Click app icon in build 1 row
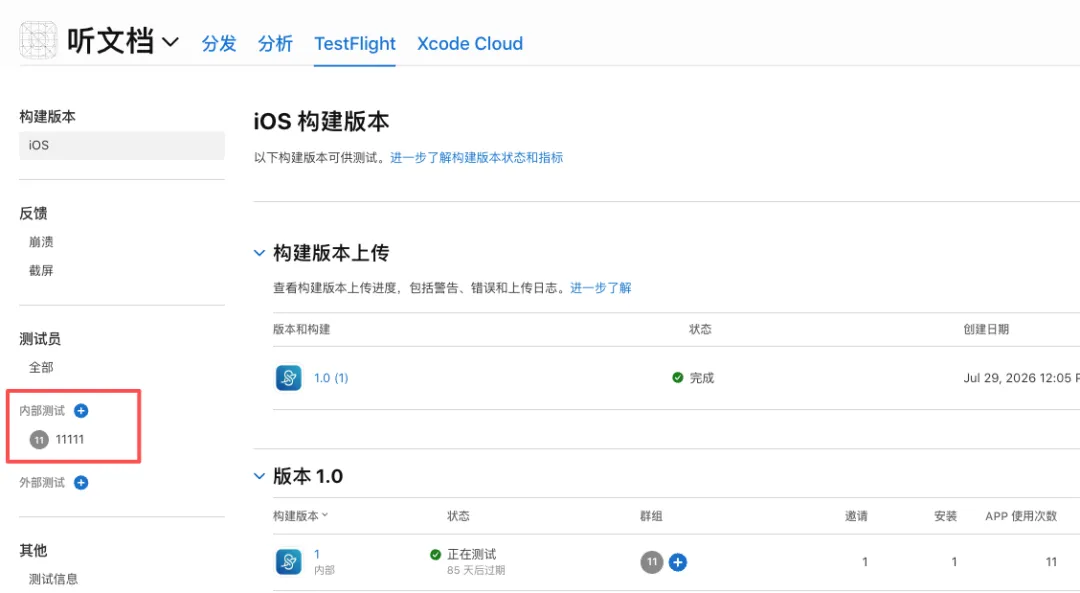This screenshot has width=1080, height=593. [x=289, y=562]
